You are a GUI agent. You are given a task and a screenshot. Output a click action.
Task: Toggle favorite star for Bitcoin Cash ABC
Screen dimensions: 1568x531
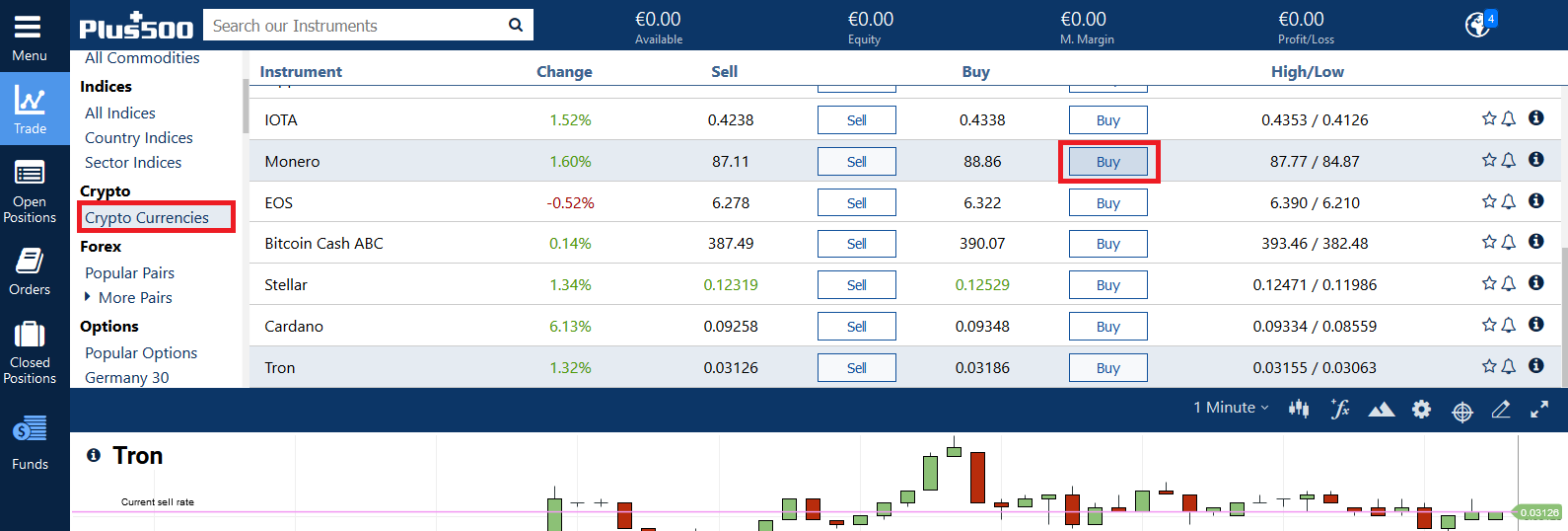tap(1489, 242)
